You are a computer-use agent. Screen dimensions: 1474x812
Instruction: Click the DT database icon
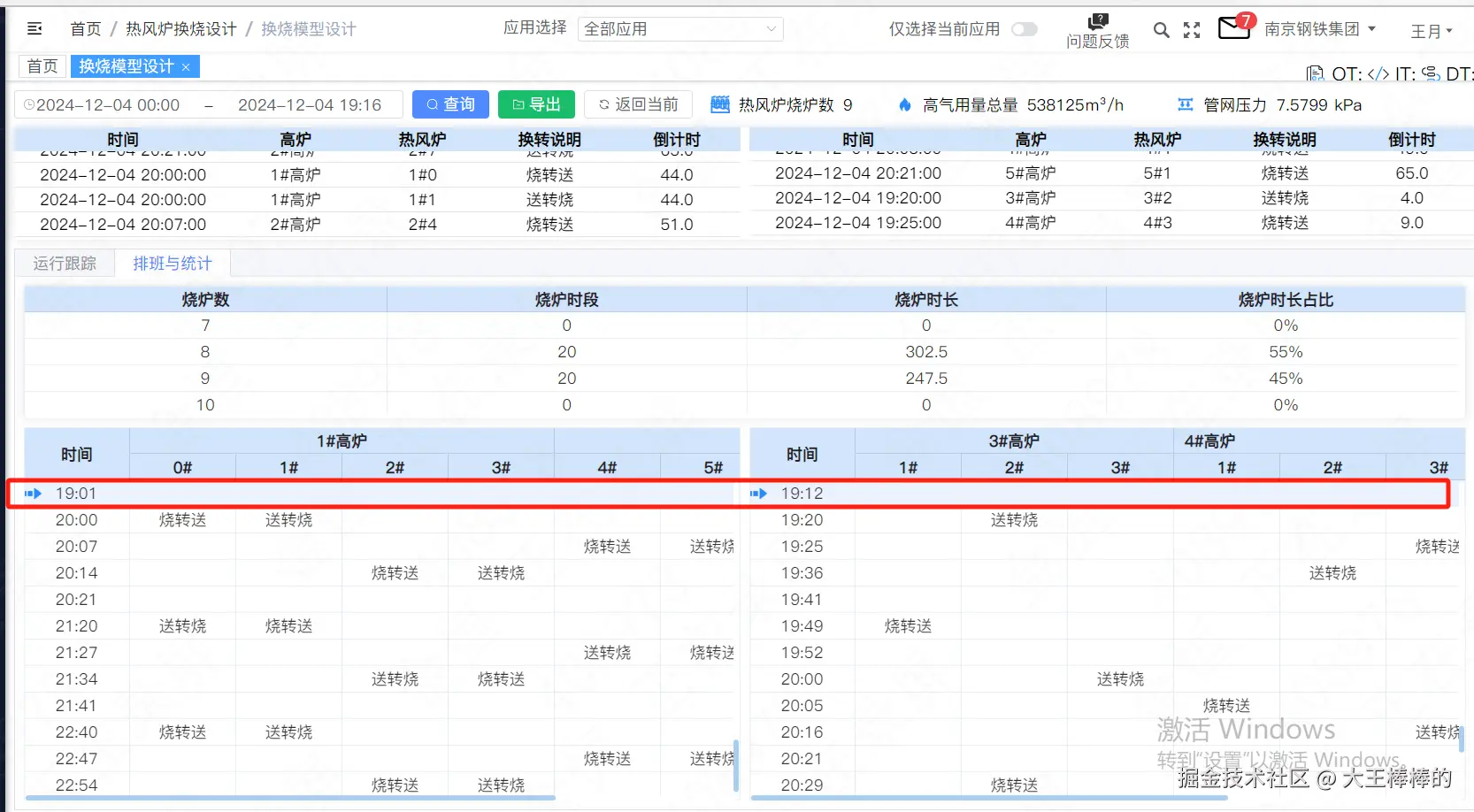1432,74
